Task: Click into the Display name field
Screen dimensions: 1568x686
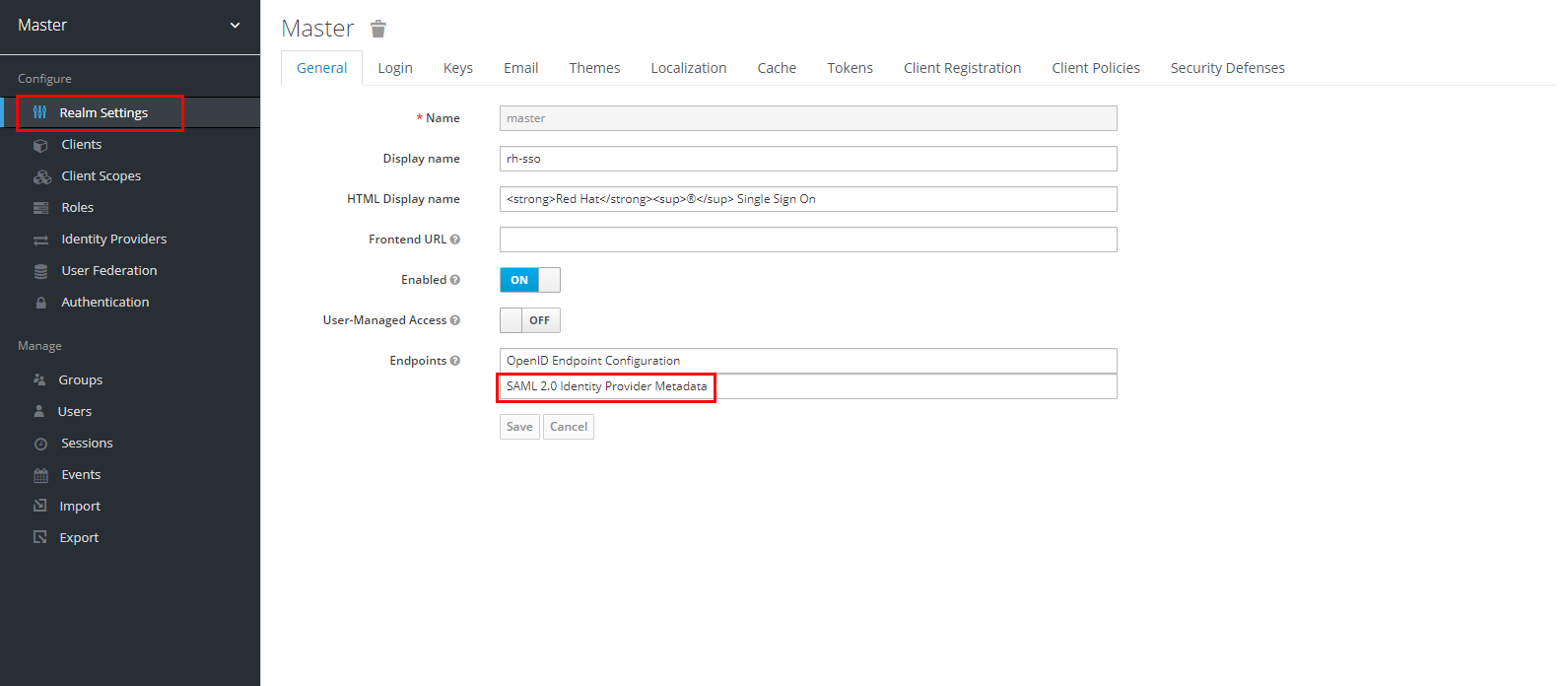Action: coord(808,159)
